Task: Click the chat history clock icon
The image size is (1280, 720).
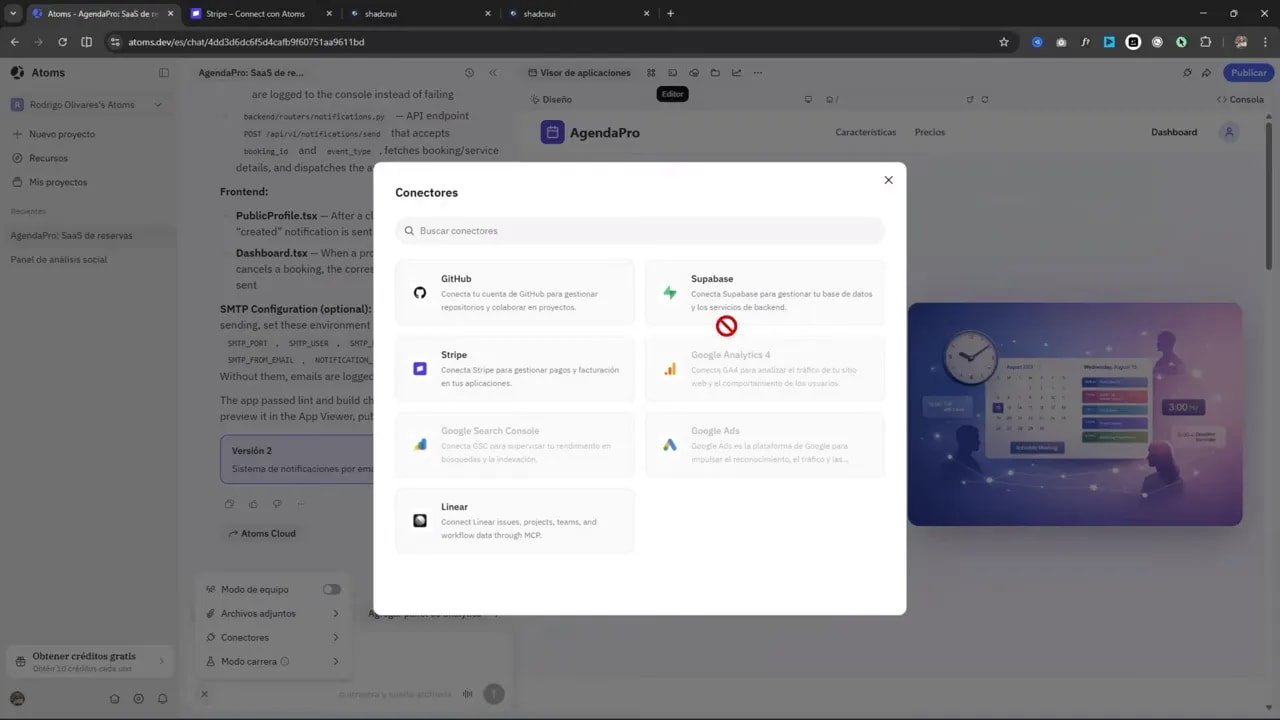Action: (x=469, y=73)
